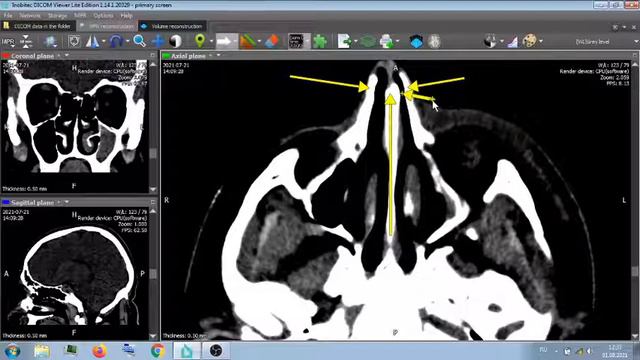Open File Explorer from the taskbar
640x360 pixels.
pyautogui.click(x=42, y=351)
